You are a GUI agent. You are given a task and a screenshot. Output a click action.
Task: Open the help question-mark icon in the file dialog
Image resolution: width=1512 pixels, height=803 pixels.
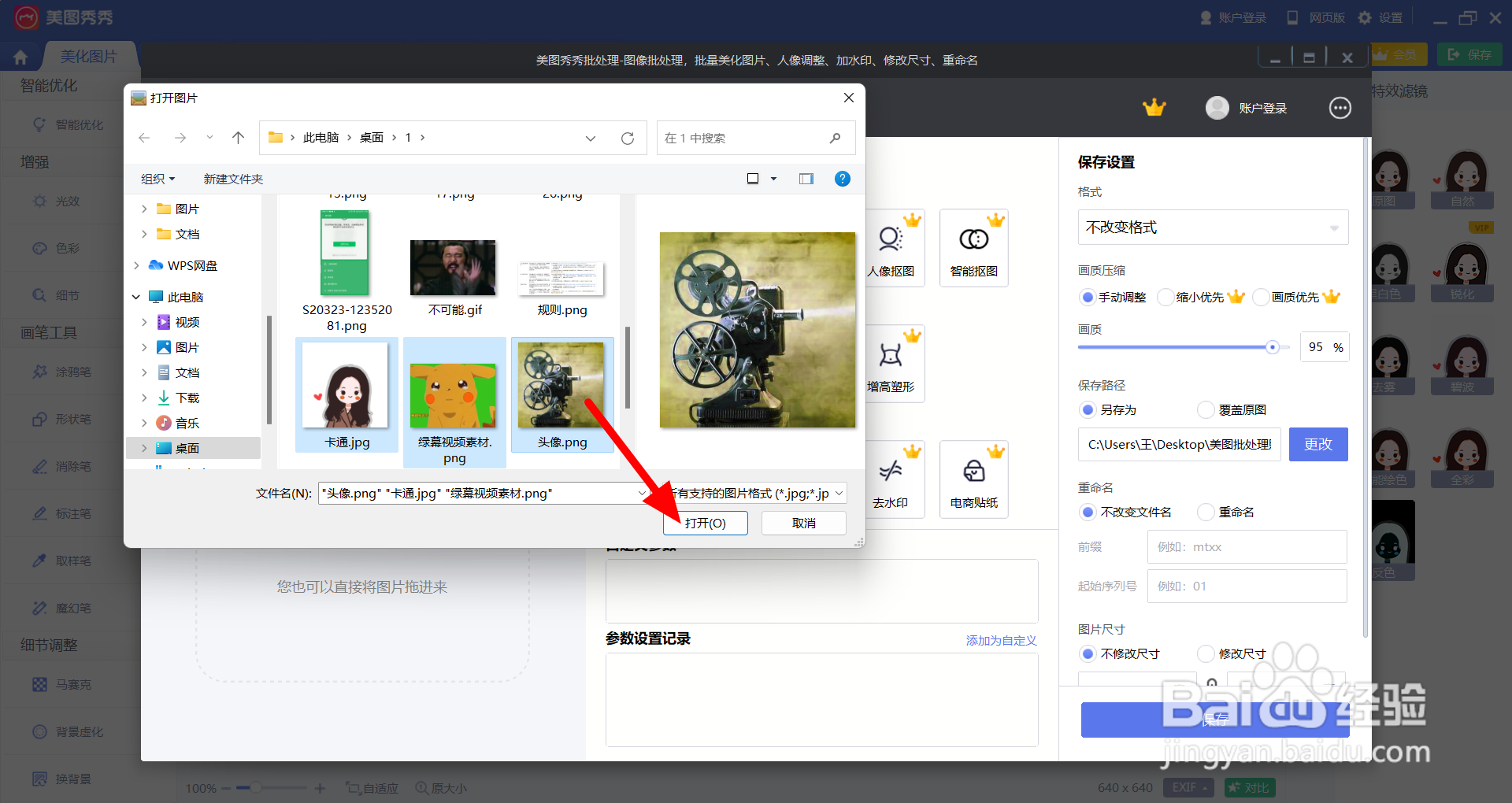842,179
